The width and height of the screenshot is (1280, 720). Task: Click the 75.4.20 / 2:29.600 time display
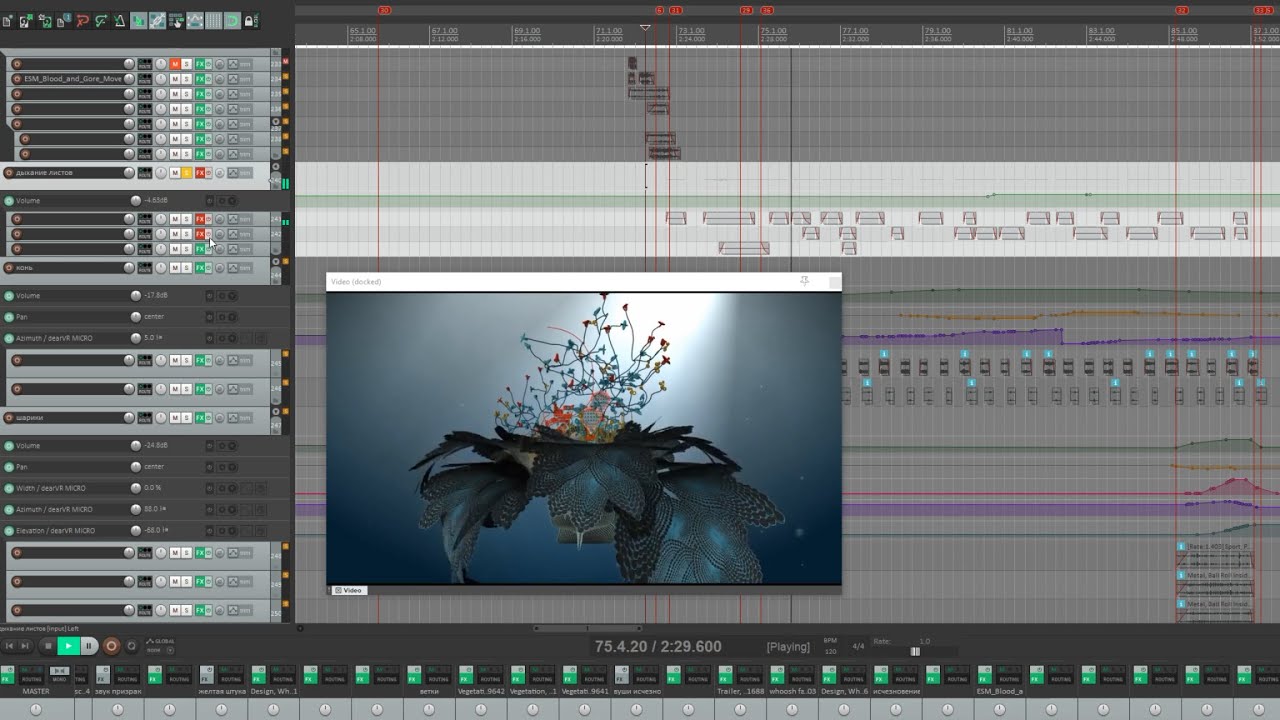point(658,647)
